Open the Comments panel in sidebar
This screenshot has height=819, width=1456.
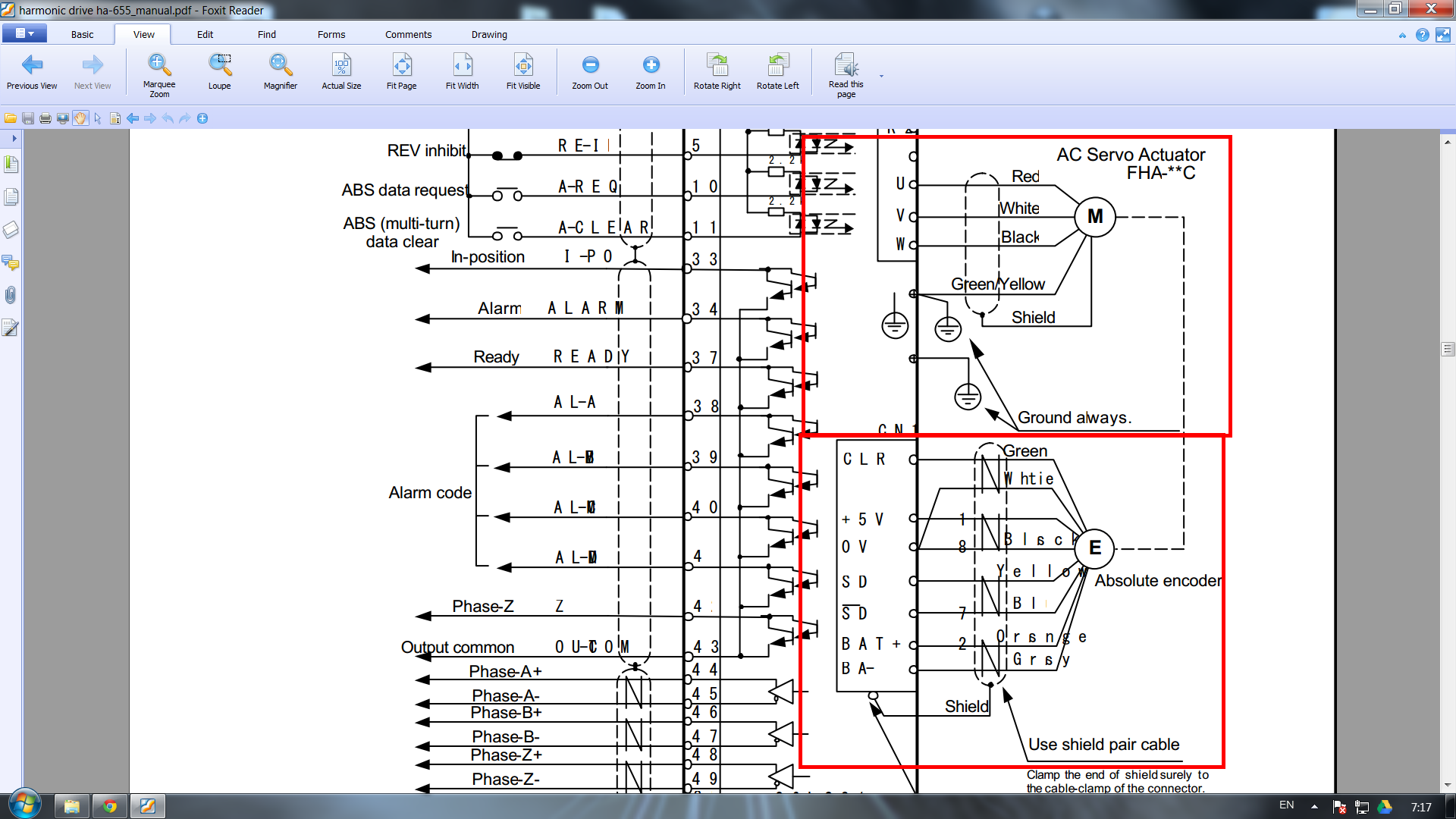(11, 262)
